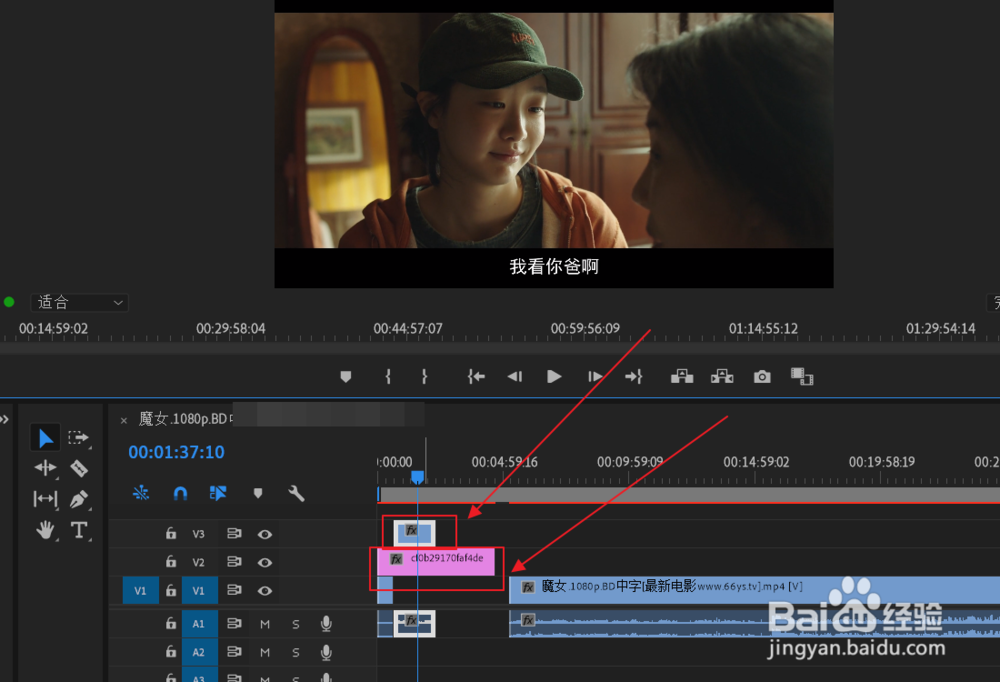Click the timeline playhead marker
Viewport: 1000px width, 682px height.
point(417,477)
